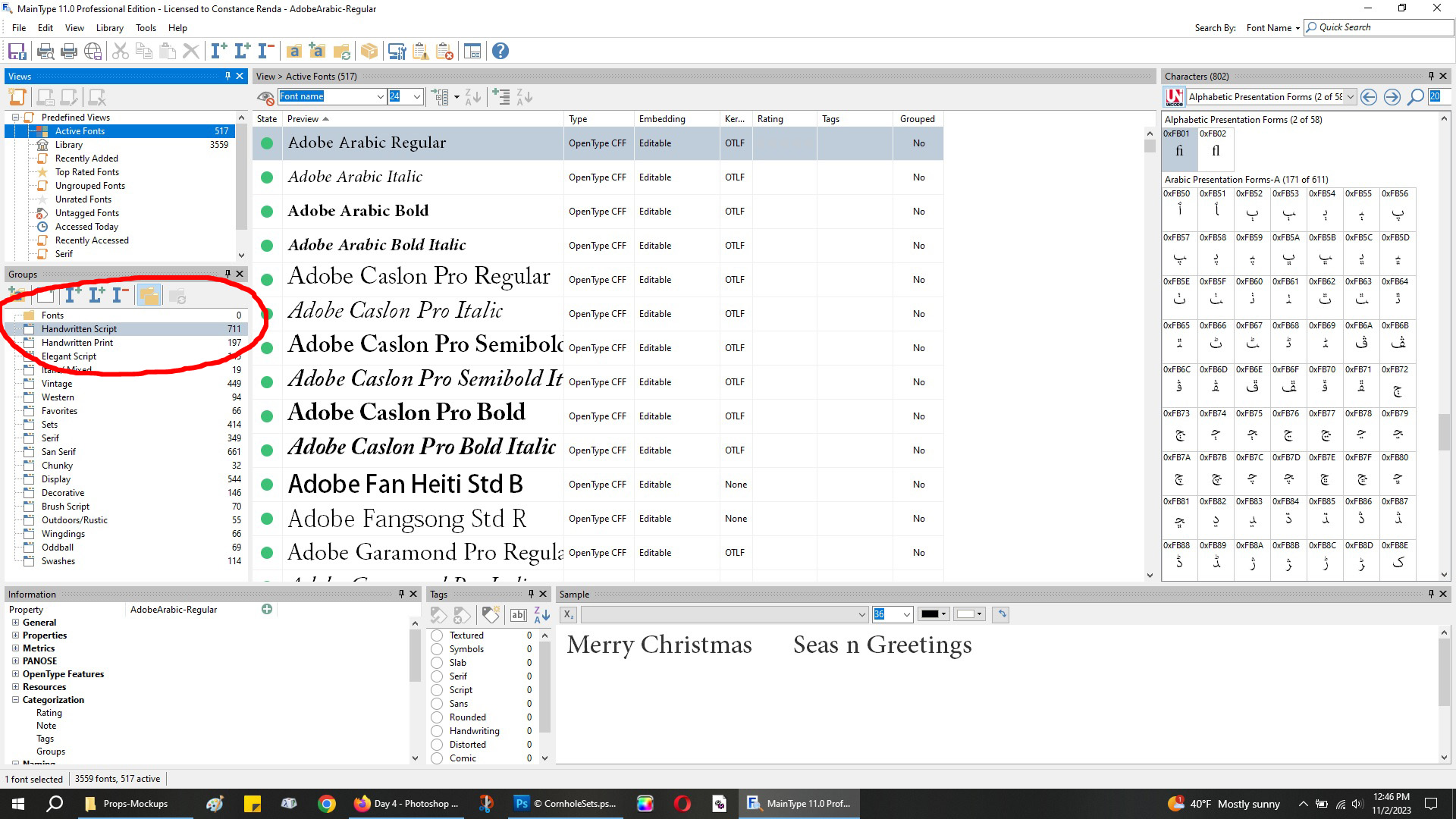The height and width of the screenshot is (819, 1456).
Task: Toggle the Sans tag radio button
Action: tap(438, 704)
